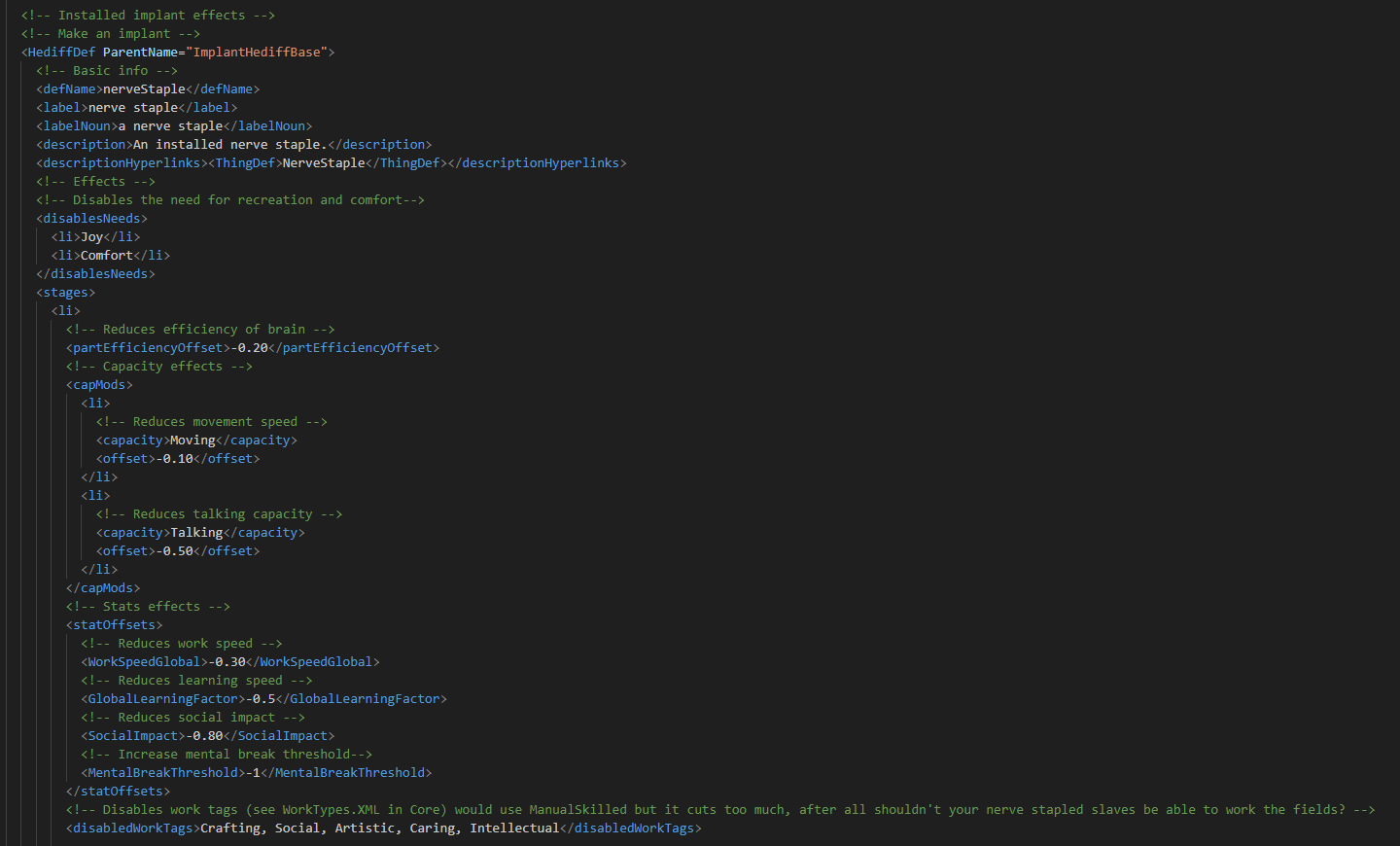Click the 'Disables work tags' long comment
Image resolution: width=1400 pixels, height=846 pixels.
pos(720,810)
